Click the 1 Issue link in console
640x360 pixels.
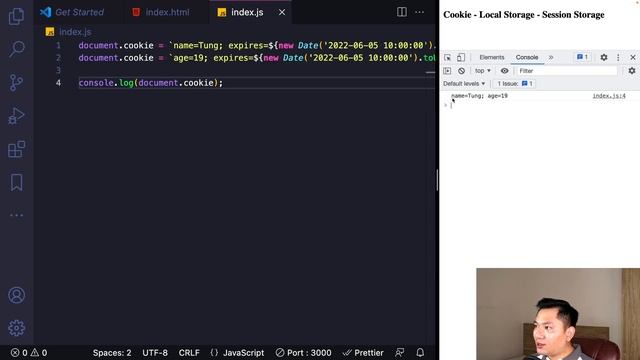(514, 84)
